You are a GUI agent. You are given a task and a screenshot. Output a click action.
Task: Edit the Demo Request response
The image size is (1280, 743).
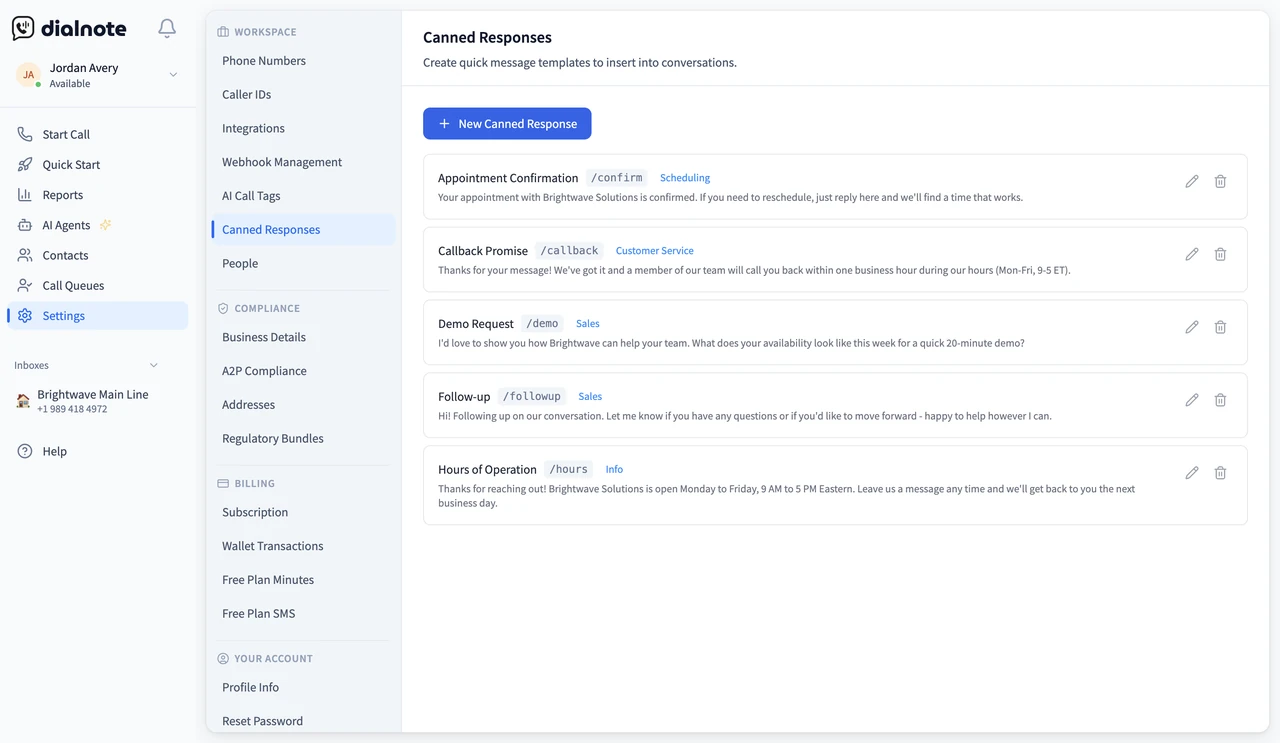coord(1192,327)
